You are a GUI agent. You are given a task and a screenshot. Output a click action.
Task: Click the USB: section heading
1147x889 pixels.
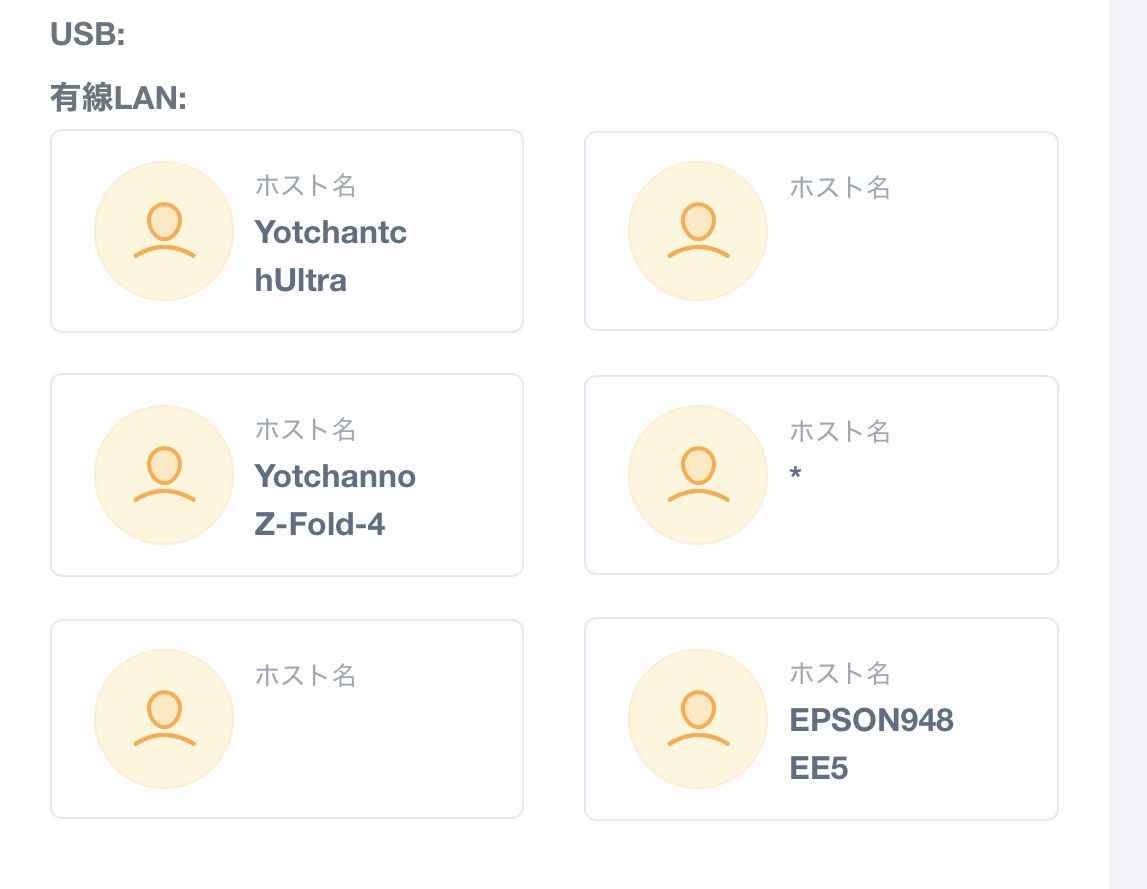point(88,35)
